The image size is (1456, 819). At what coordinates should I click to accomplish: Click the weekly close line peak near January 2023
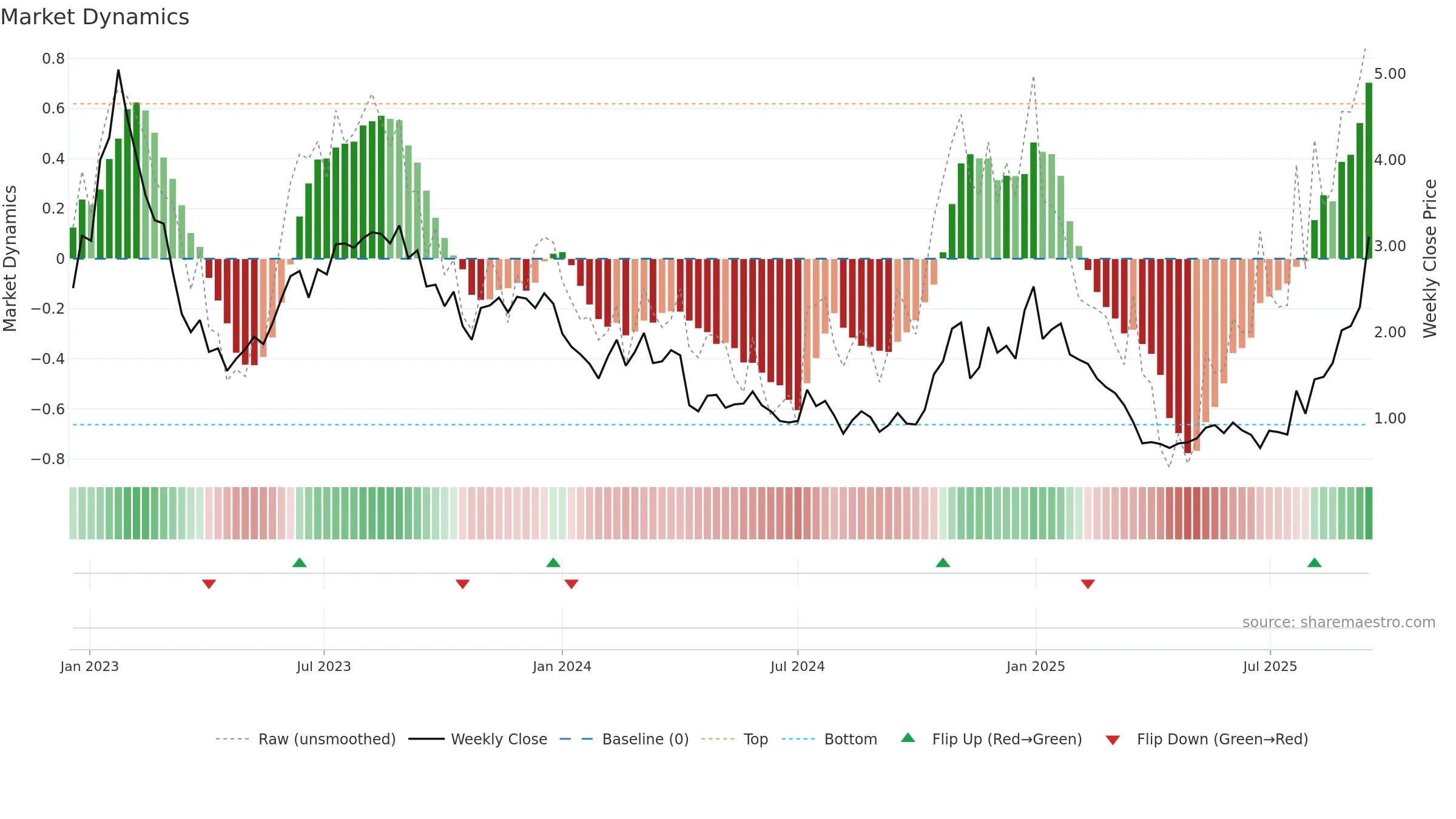118,70
